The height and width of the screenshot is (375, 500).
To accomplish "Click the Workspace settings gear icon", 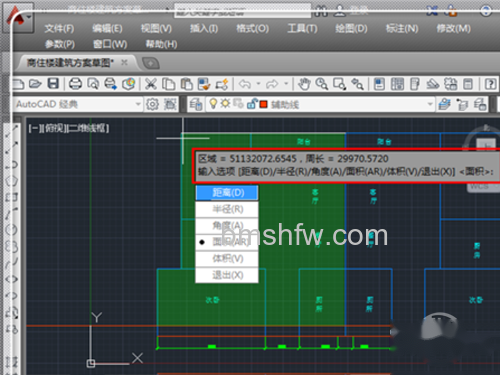I will [152, 104].
